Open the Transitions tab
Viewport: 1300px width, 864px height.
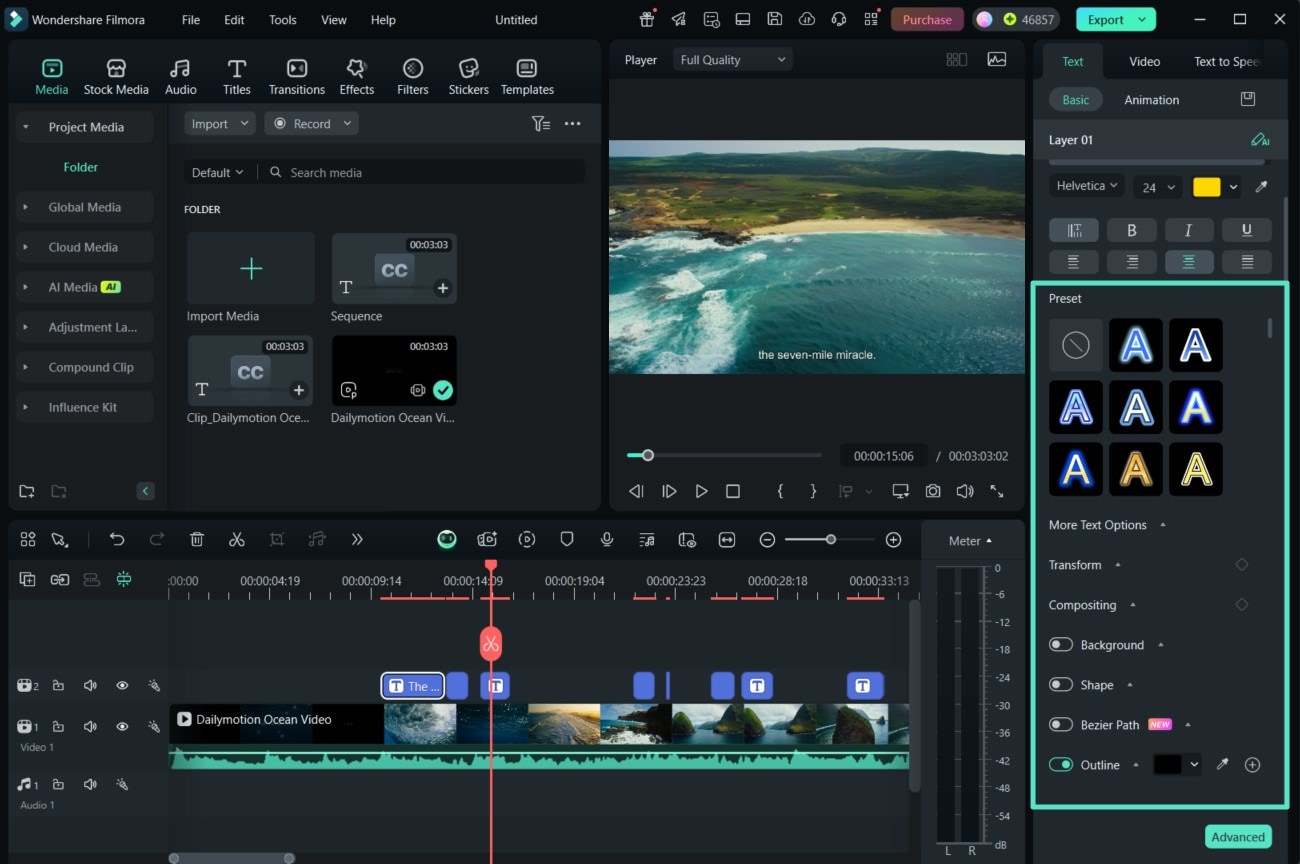point(297,77)
